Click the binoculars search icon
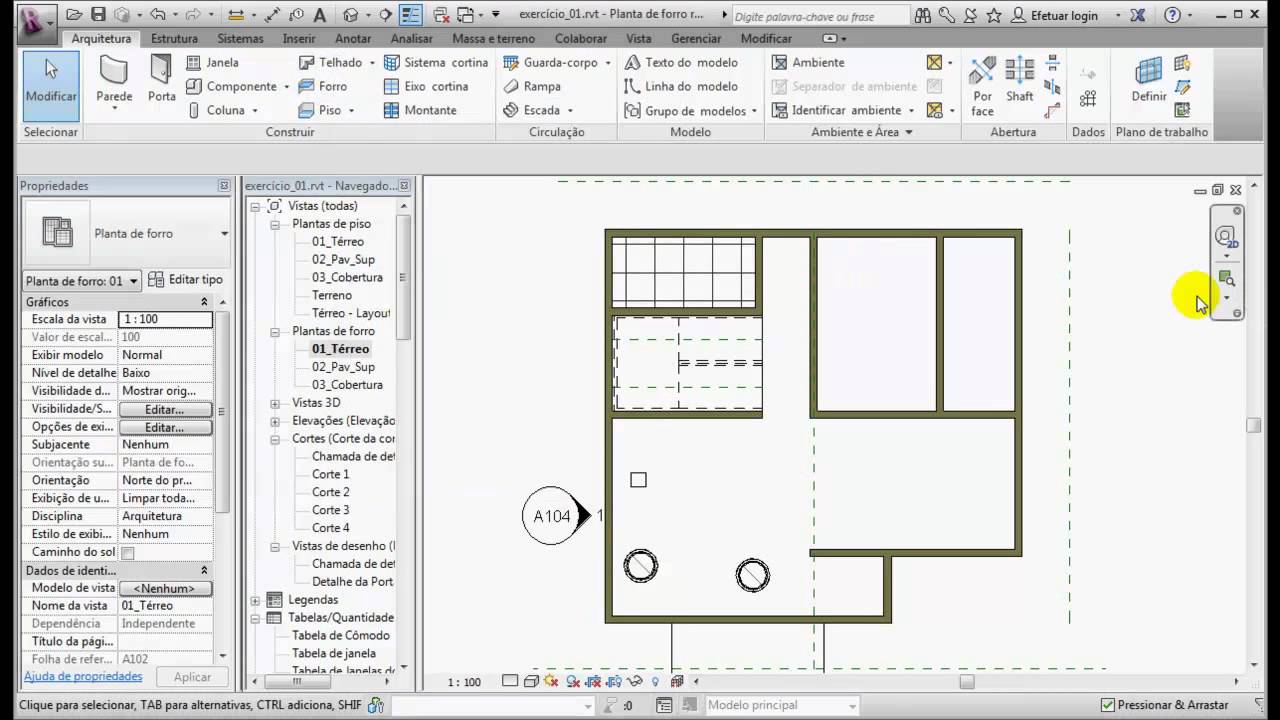The height and width of the screenshot is (720, 1280). 923,15
